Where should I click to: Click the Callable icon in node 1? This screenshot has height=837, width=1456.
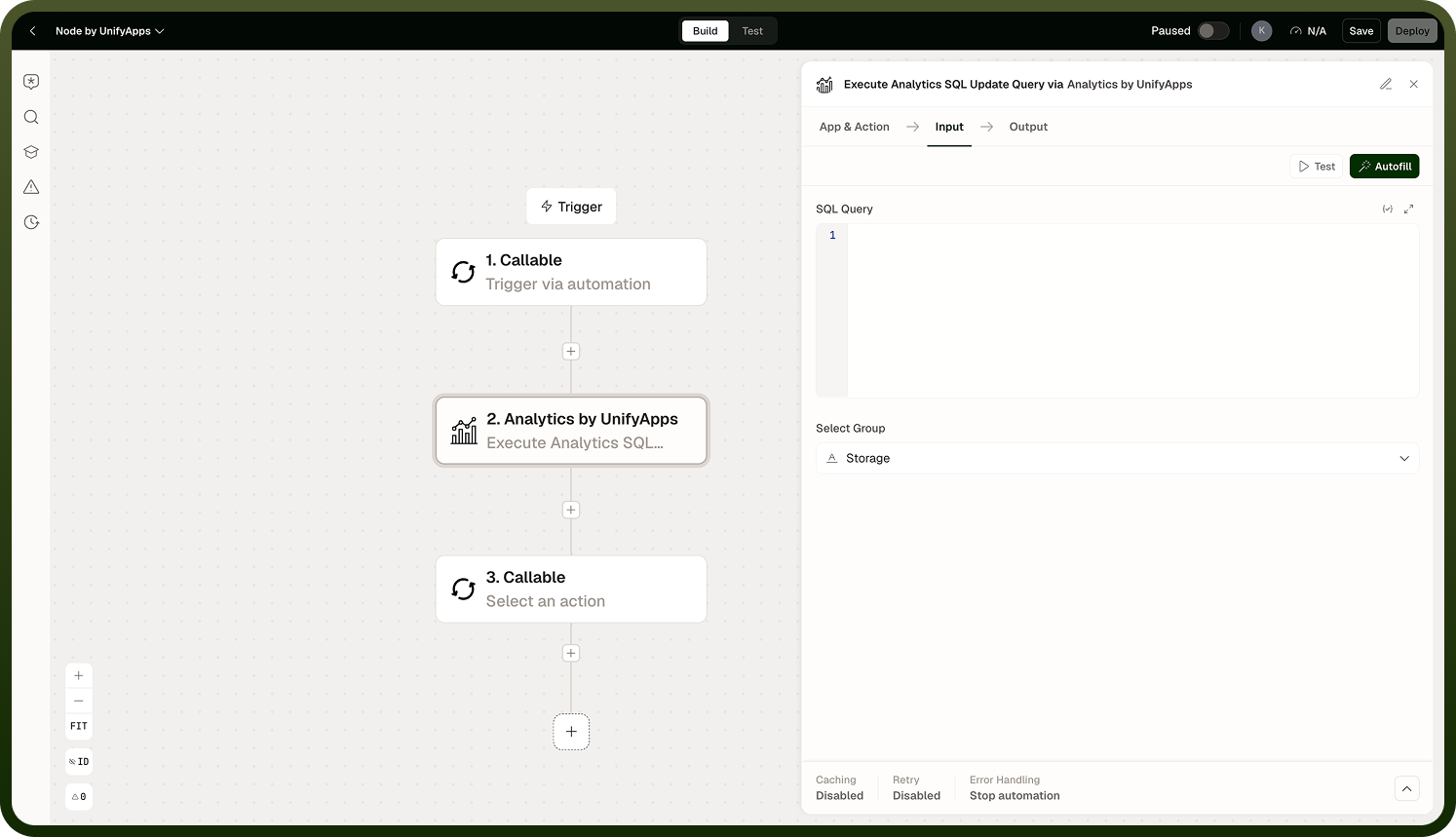click(463, 272)
